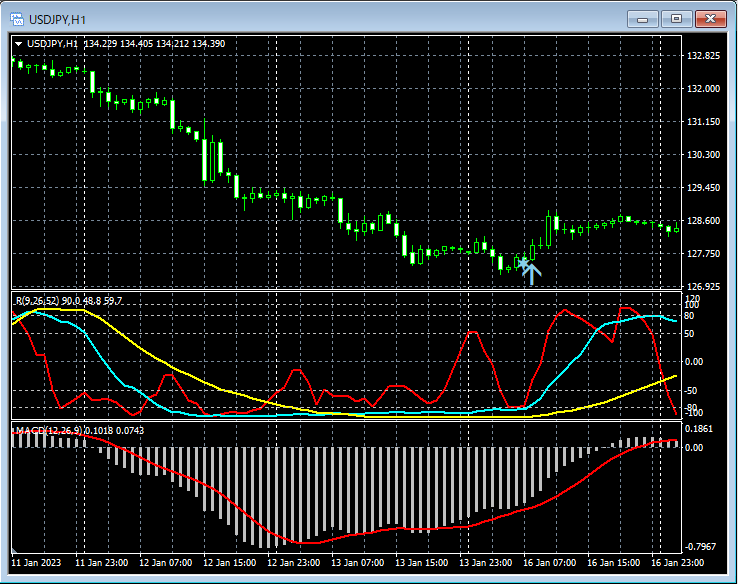Click the '11 Jan 23:00' time label
The image size is (739, 584).
102,563
